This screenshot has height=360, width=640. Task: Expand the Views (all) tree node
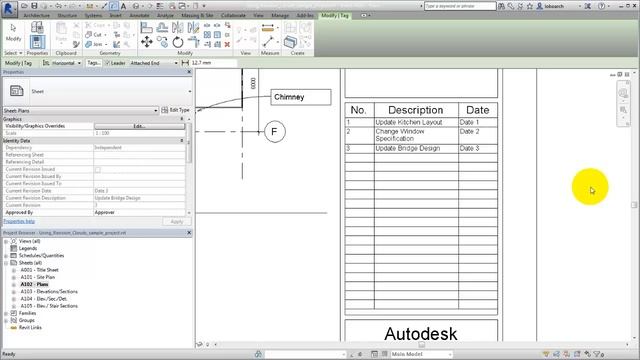[x=6, y=241]
